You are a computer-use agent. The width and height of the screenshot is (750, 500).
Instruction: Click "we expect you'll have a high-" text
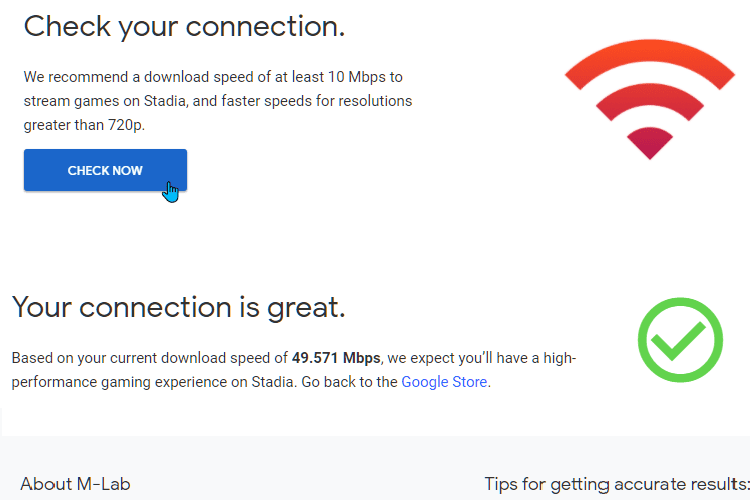[482, 358]
